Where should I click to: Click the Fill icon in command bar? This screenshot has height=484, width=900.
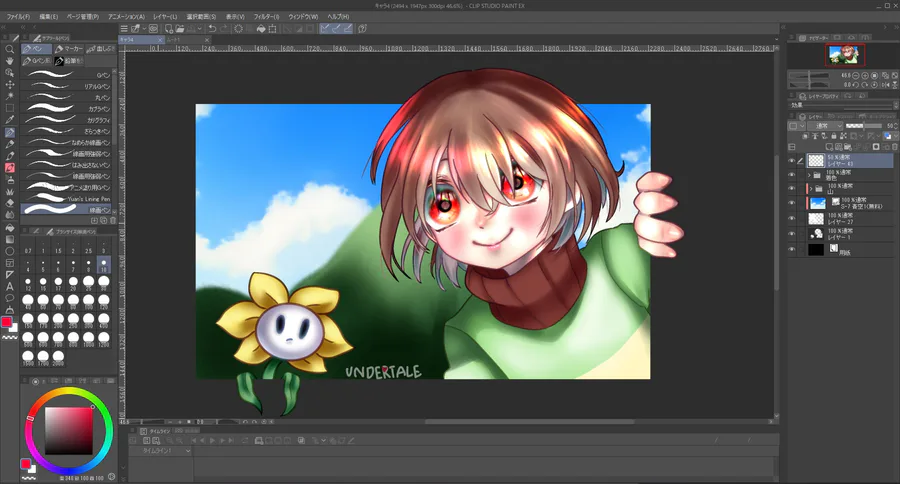tap(261, 28)
